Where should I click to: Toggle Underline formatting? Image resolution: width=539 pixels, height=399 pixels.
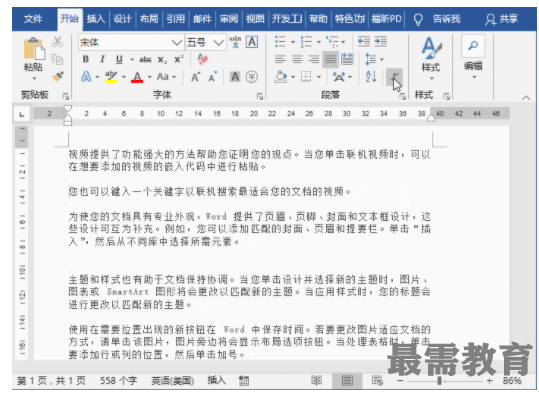tap(119, 59)
